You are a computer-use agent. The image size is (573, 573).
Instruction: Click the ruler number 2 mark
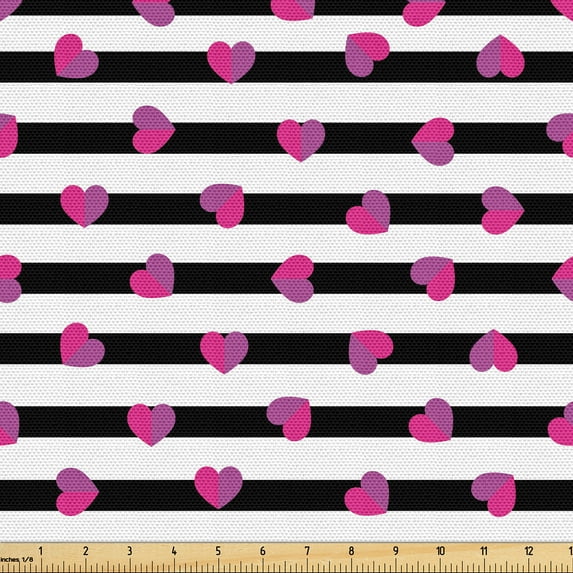85,551
